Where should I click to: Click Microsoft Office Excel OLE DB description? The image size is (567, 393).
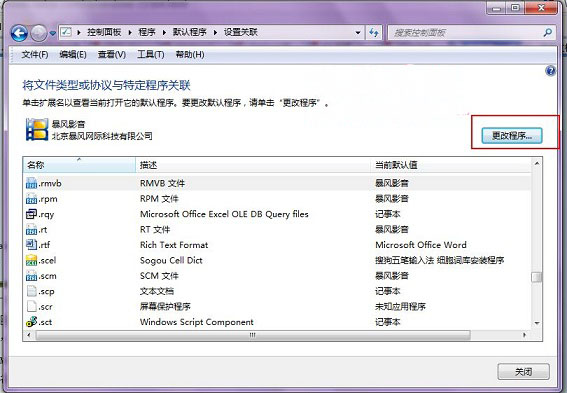coord(224,214)
